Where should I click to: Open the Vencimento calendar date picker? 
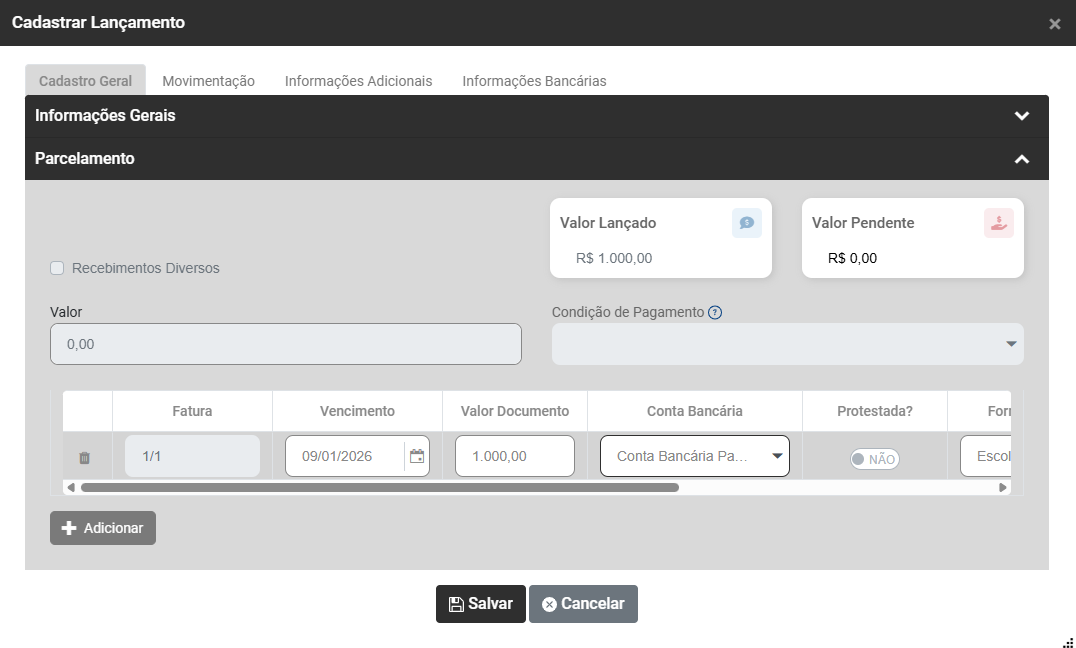tap(417, 456)
